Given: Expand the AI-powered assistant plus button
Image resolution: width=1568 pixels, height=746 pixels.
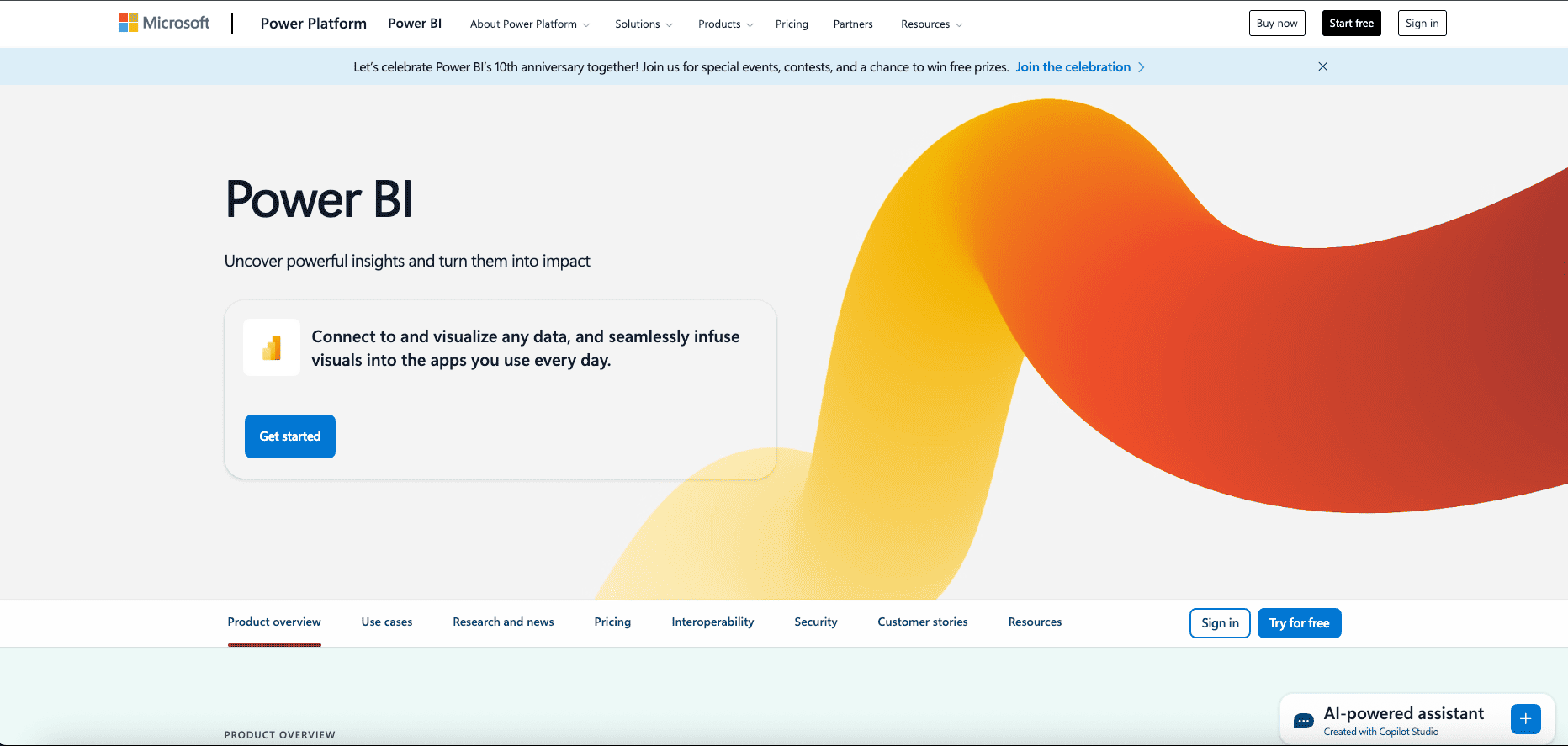Looking at the screenshot, I should click(1525, 719).
